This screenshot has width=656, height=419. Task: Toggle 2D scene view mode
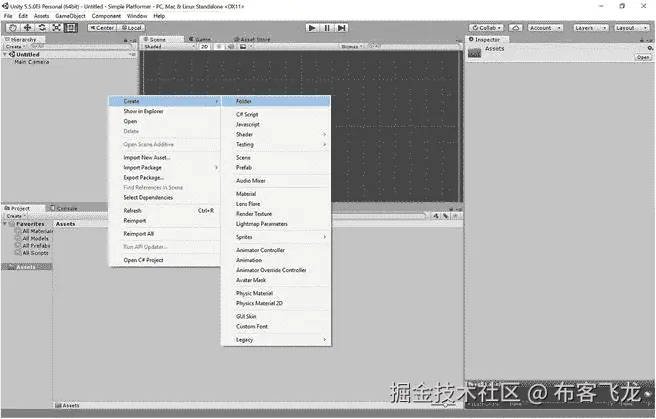204,46
